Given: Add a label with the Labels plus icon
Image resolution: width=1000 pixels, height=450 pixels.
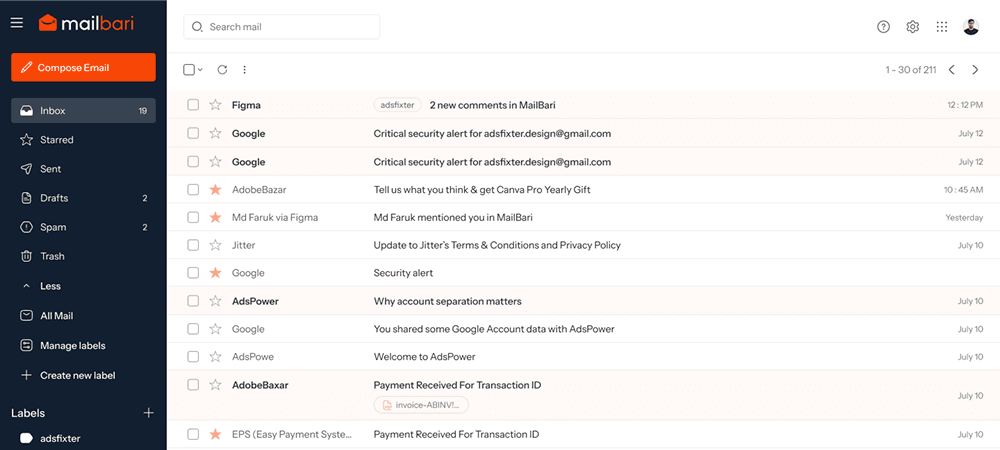Looking at the screenshot, I should coord(149,413).
